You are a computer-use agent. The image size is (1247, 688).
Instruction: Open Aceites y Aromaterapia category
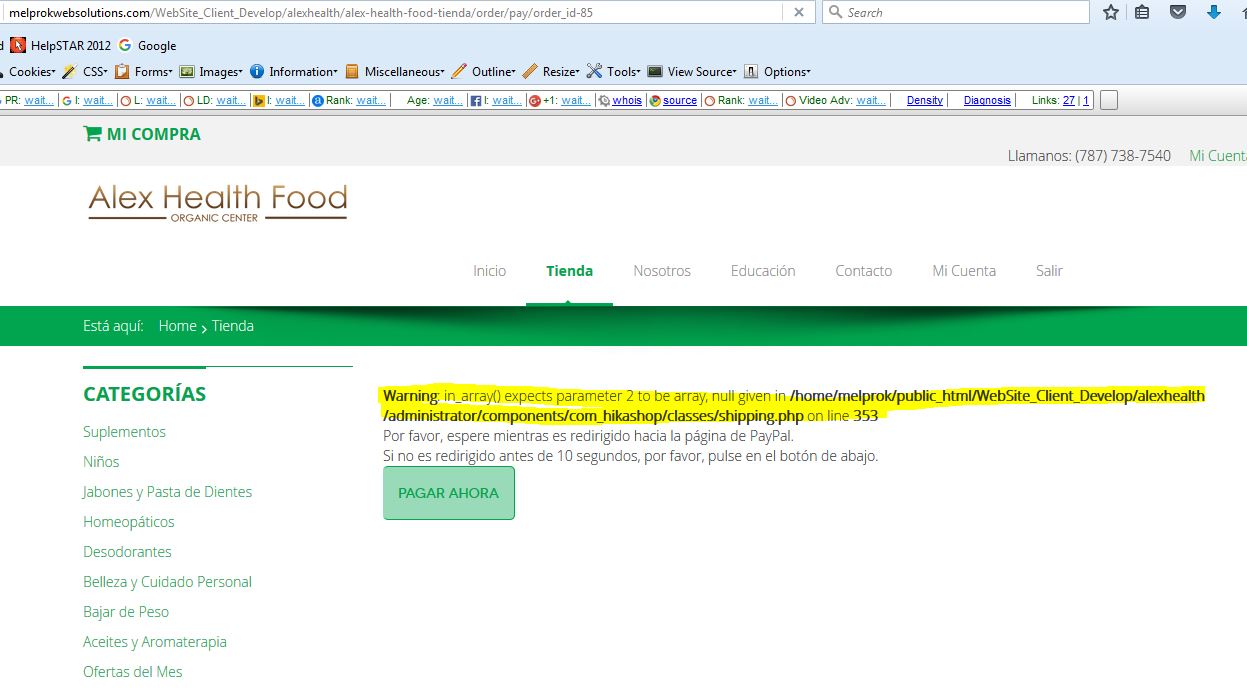(155, 642)
